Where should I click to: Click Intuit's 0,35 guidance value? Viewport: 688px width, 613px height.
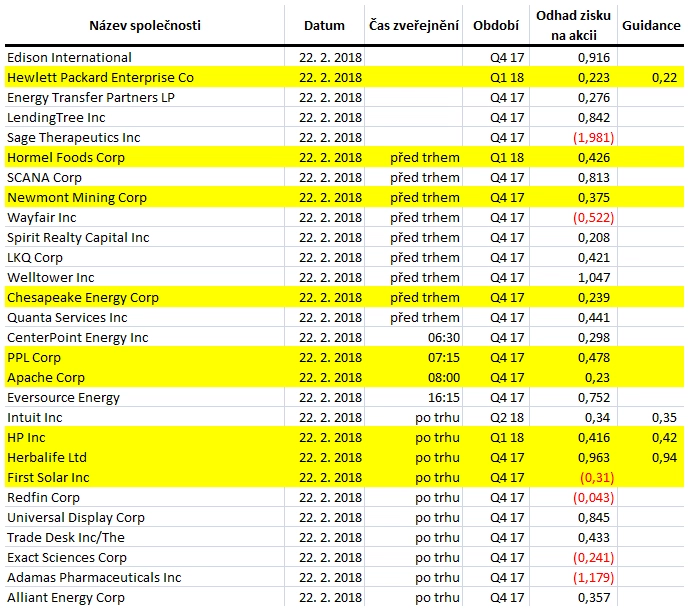coord(664,418)
